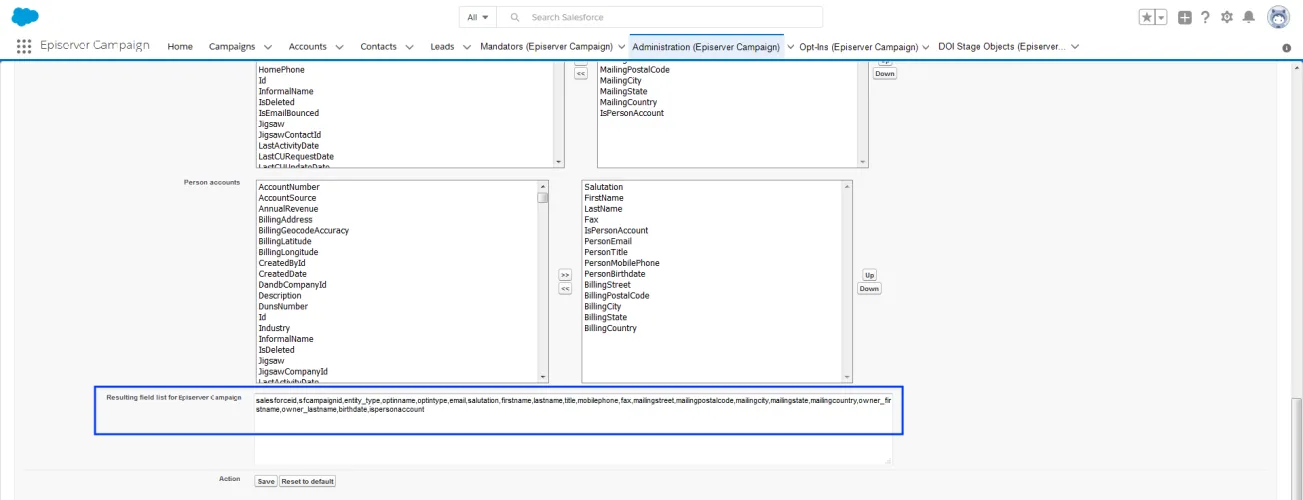This screenshot has height=500, width=1303.
Task: Expand the Opt-Ins tab chevron
Action: (925, 47)
